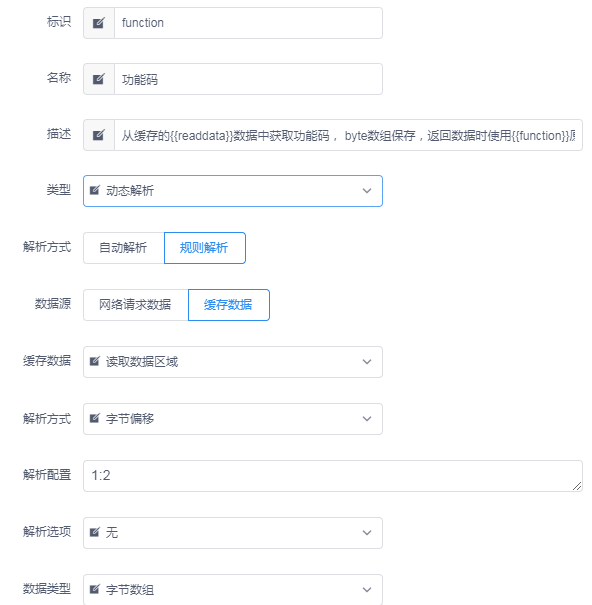This screenshot has height=605, width=592.
Task: Open the 缓存数据 dropdown arrow for 读取数据区域
Action: (367, 362)
